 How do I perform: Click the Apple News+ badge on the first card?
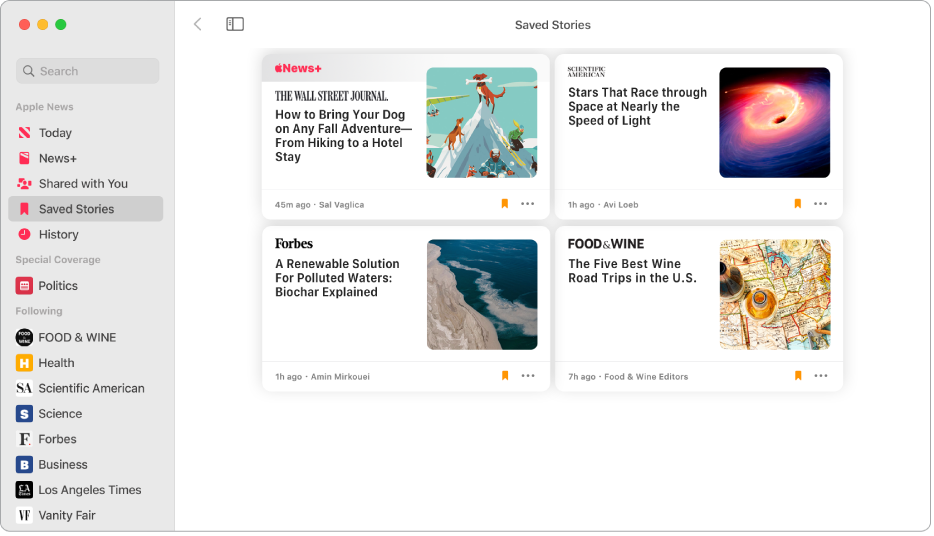click(298, 68)
